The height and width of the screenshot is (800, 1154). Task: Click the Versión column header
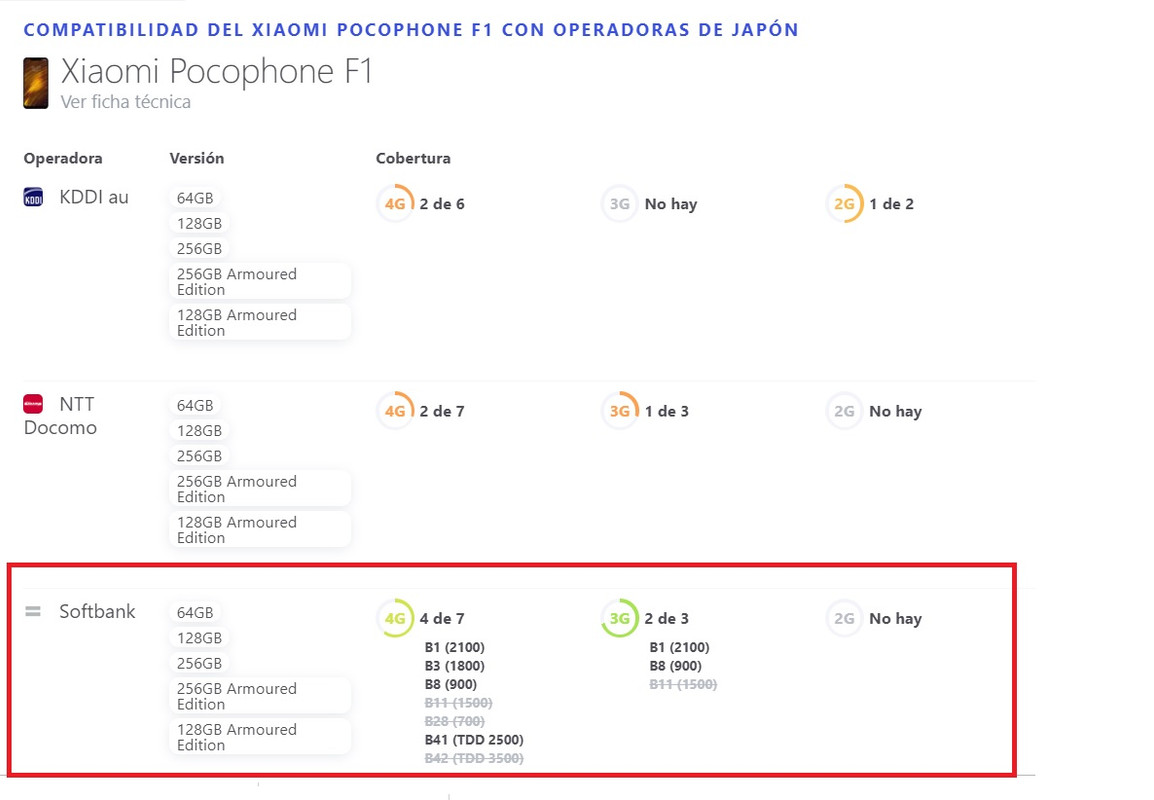[197, 158]
